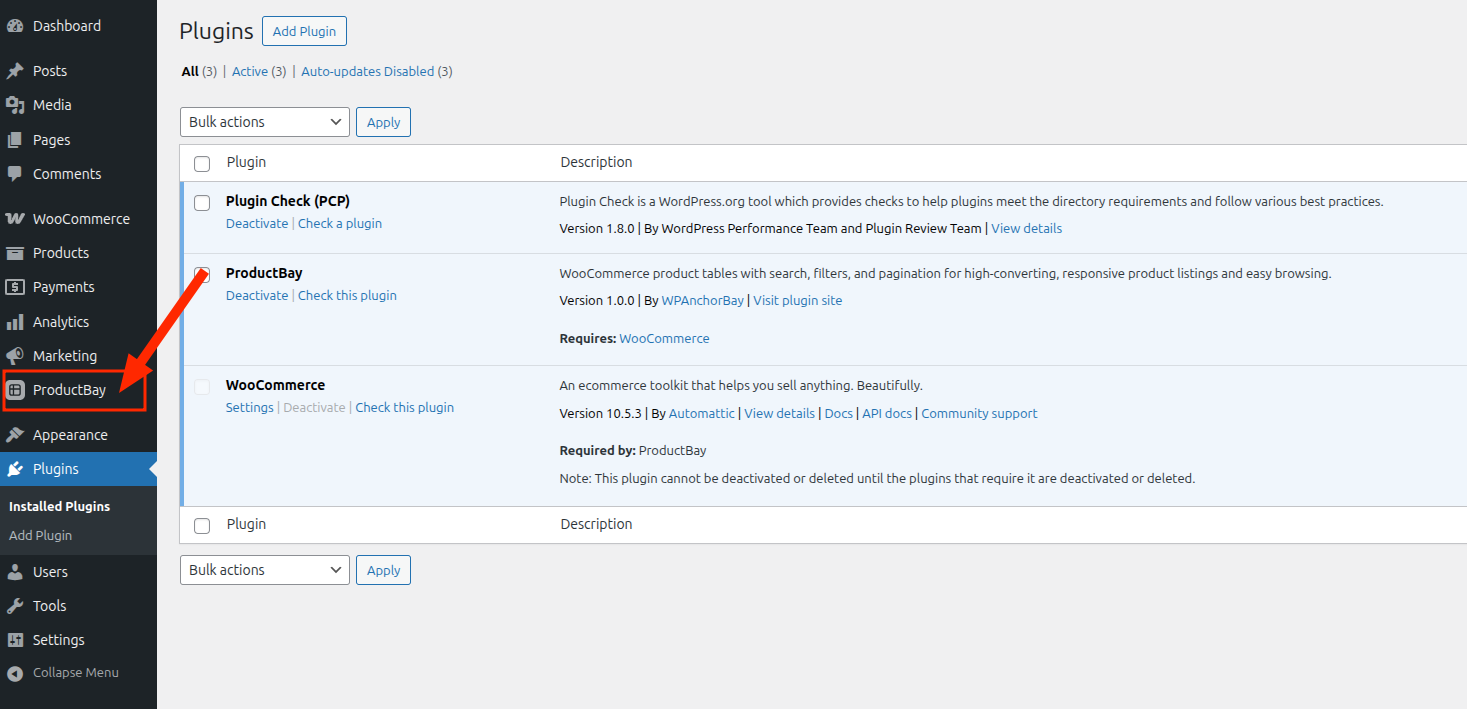Viewport: 1467px width, 709px height.
Task: Open the top Bulk actions dropdown
Action: [x=264, y=122]
